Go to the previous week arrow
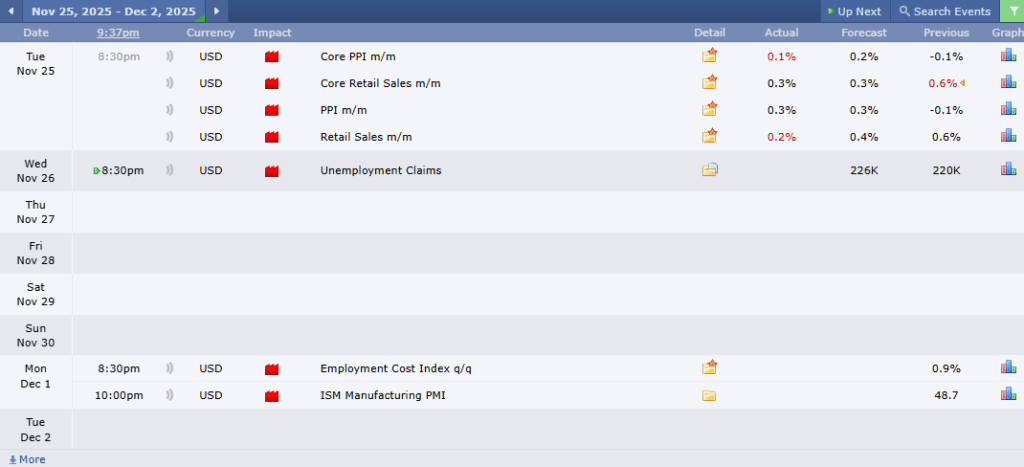Viewport: 1024px width, 467px height. [x=11, y=11]
